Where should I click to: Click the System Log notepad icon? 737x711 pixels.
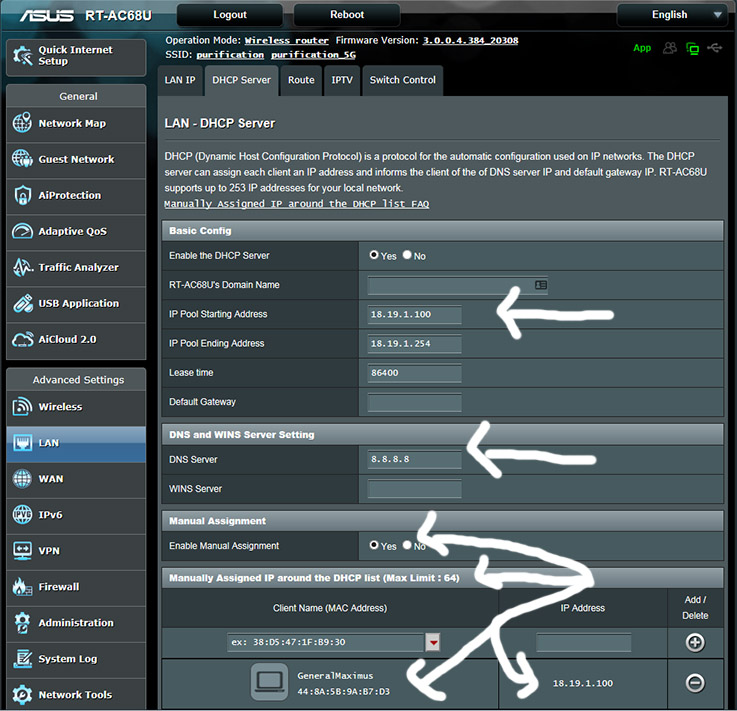(22, 658)
